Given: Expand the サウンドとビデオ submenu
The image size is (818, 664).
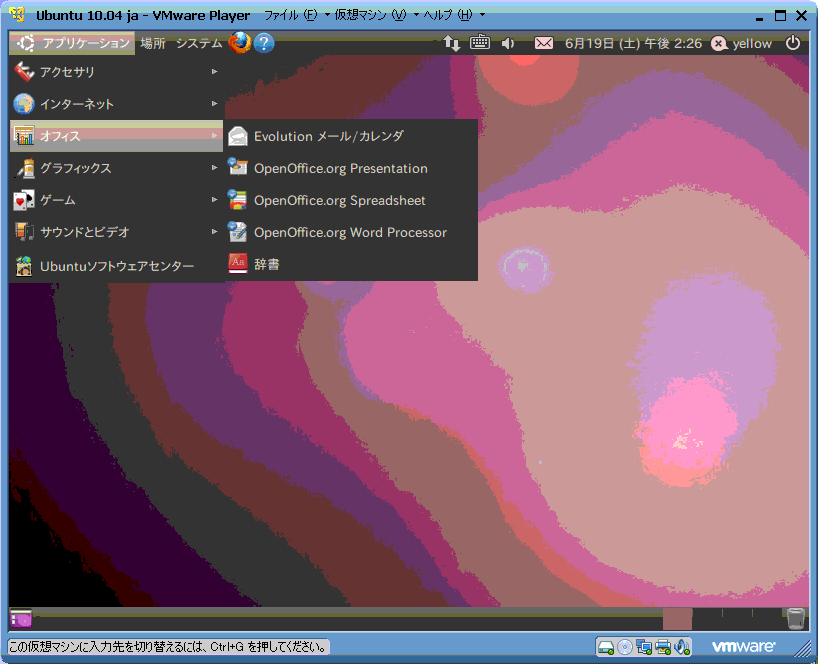Looking at the screenshot, I should tap(117, 232).
